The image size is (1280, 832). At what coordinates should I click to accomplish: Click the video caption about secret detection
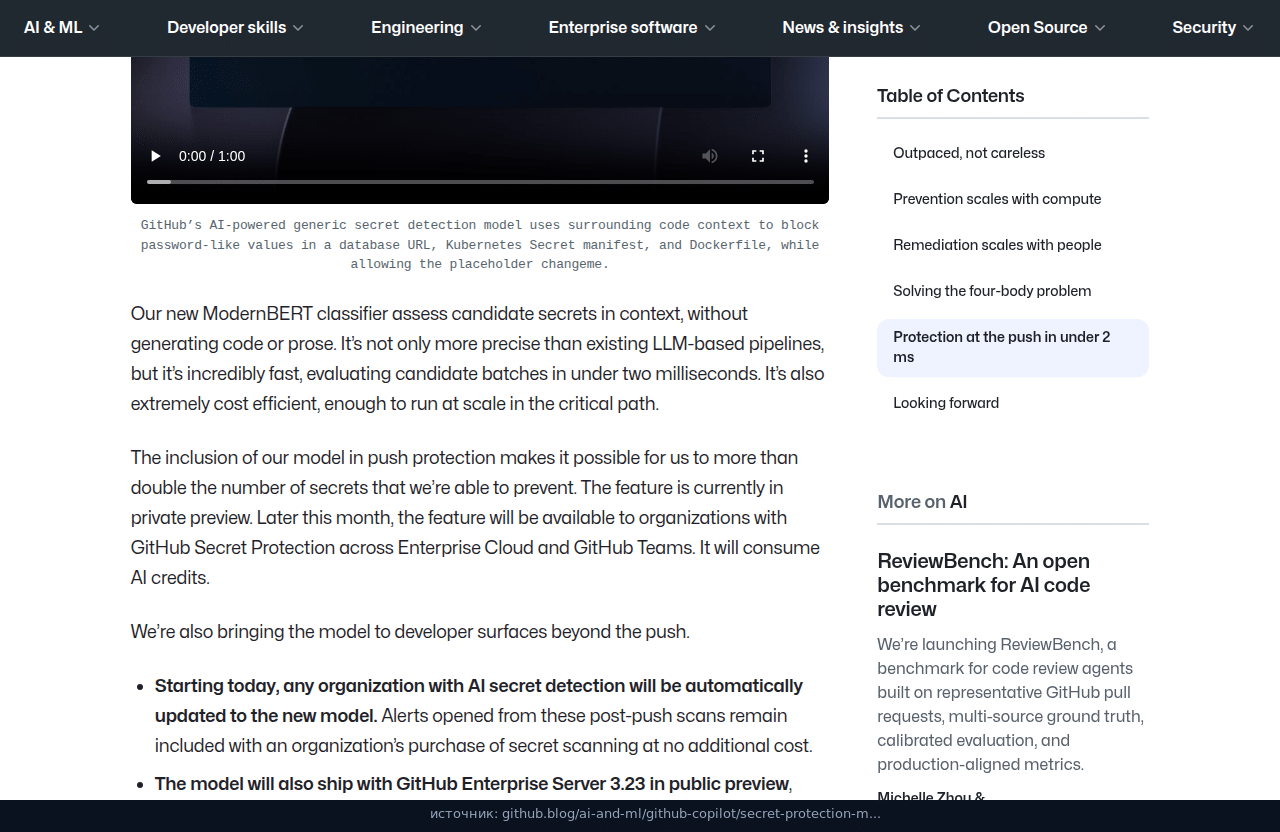[x=480, y=245]
